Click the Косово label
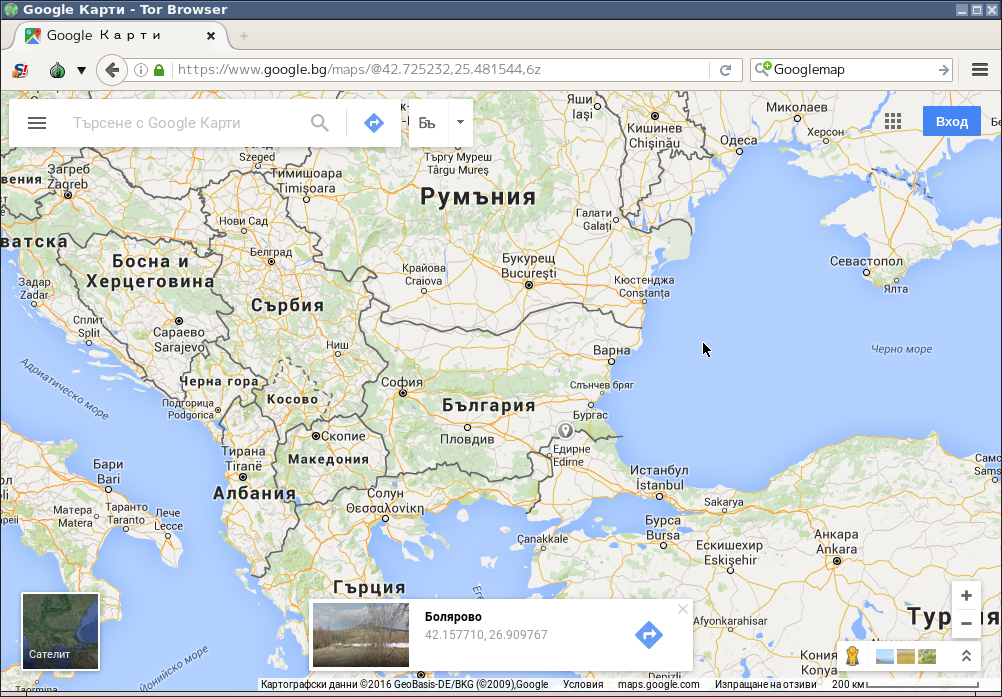The width and height of the screenshot is (1002, 697). click(x=292, y=399)
